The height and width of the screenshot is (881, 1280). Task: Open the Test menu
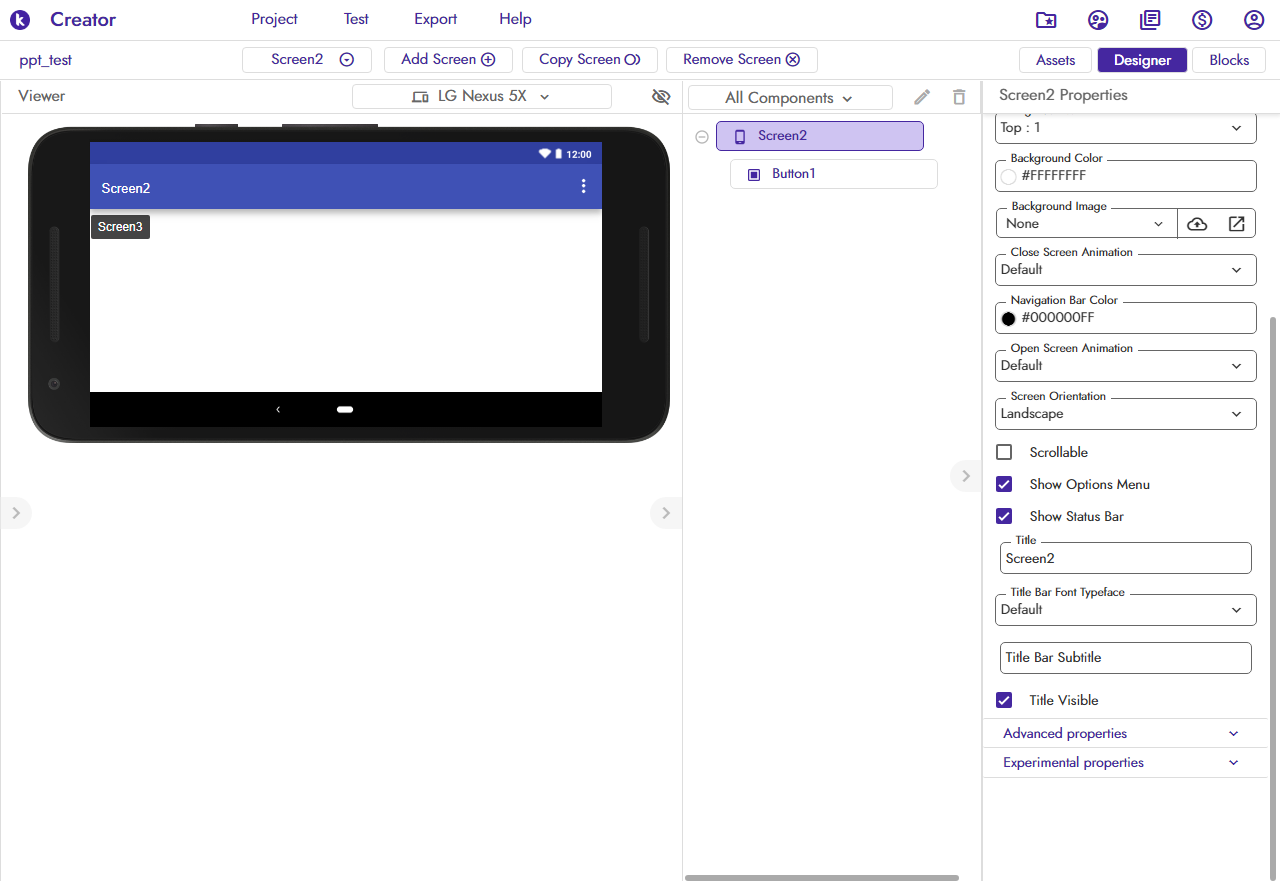pyautogui.click(x=356, y=19)
